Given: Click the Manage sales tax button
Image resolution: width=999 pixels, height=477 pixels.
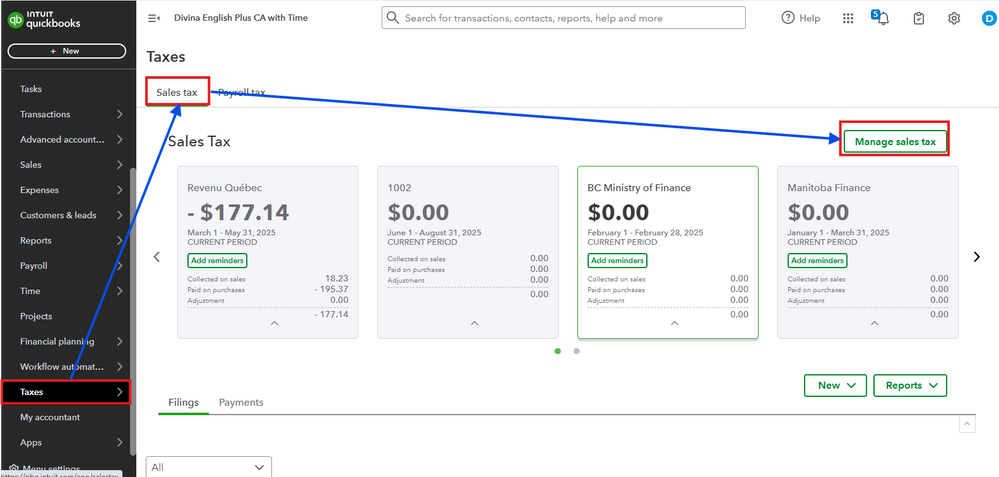Looking at the screenshot, I should pyautogui.click(x=895, y=142).
